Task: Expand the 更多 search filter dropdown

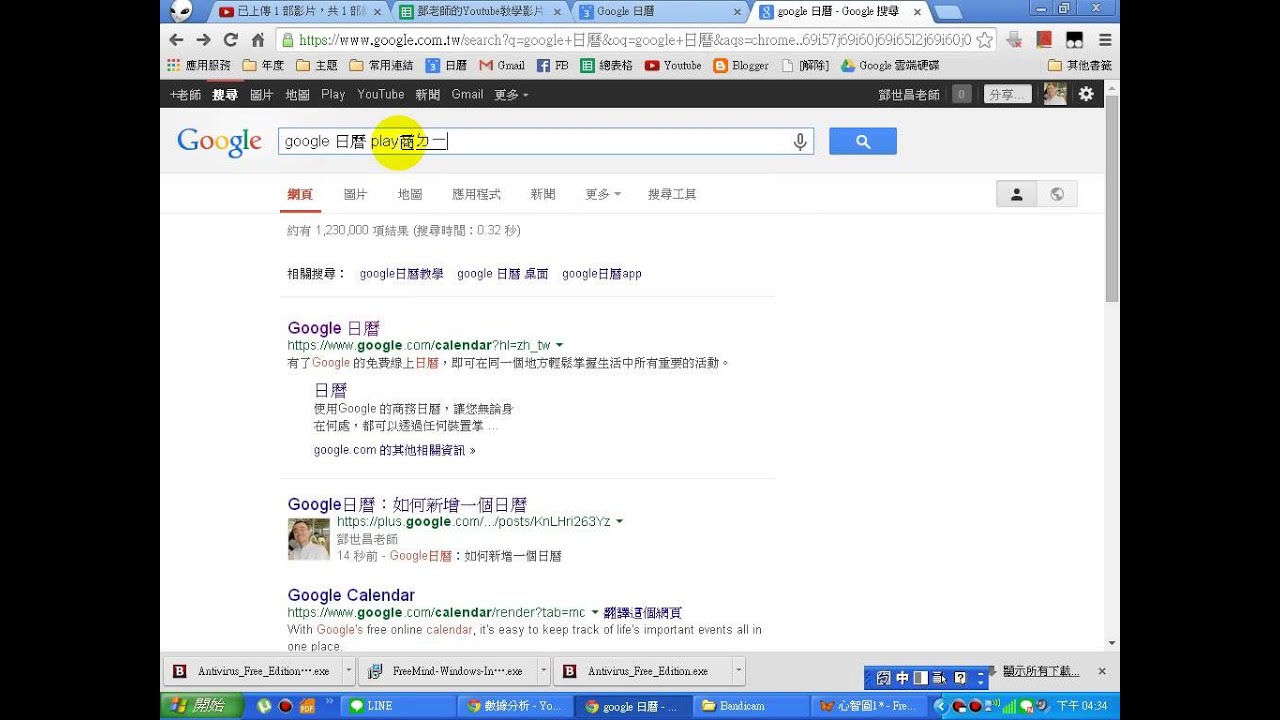Action: click(603, 194)
